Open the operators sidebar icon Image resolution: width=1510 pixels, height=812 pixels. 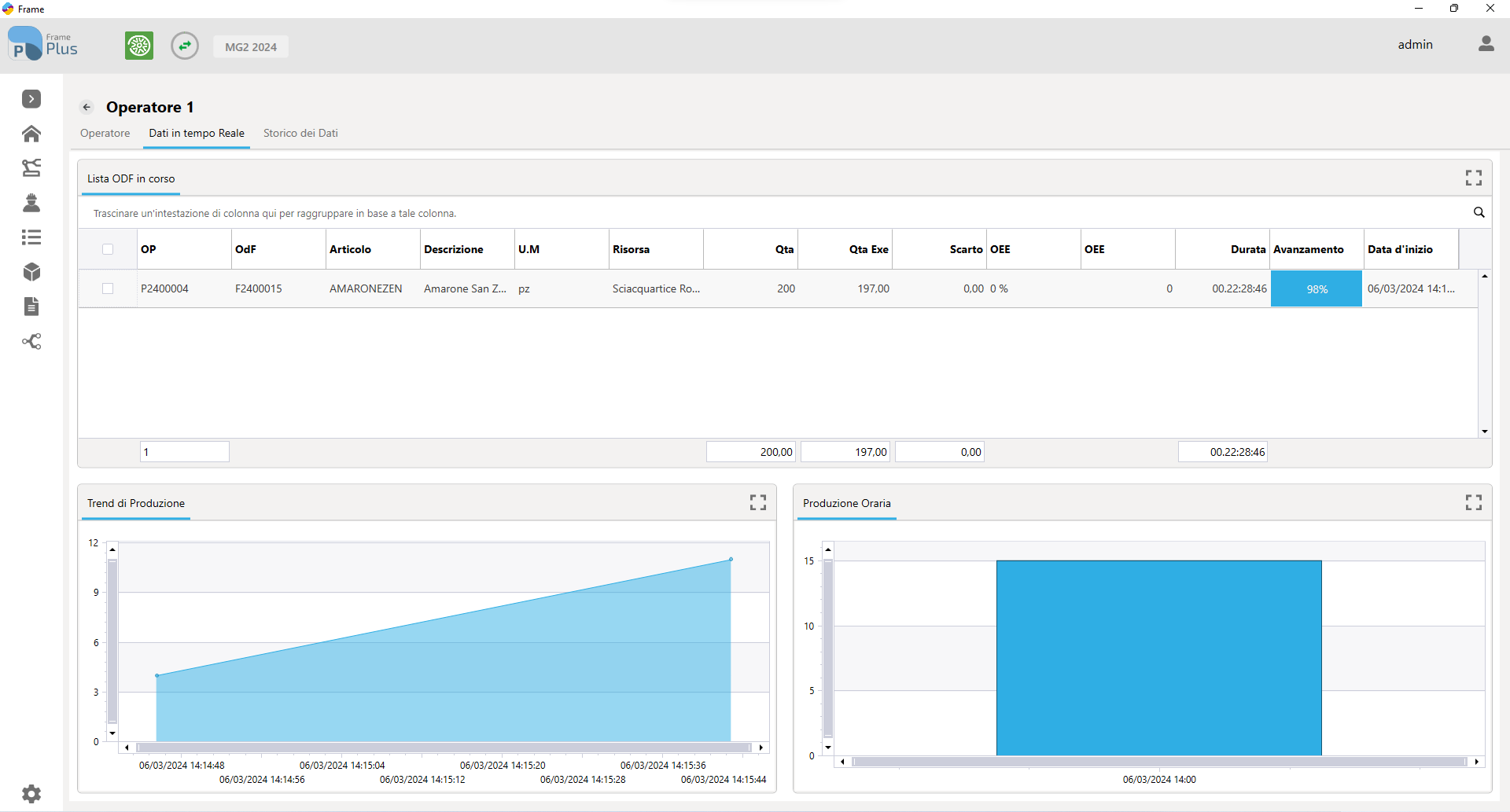coord(31,203)
